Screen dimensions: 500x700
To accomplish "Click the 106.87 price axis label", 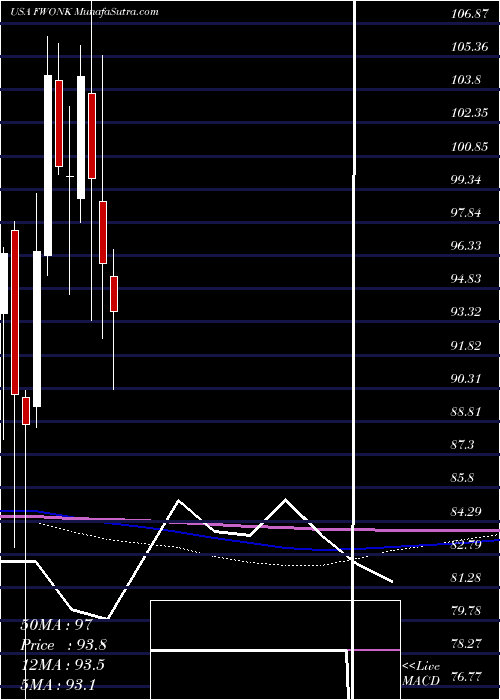I will 469,14.
